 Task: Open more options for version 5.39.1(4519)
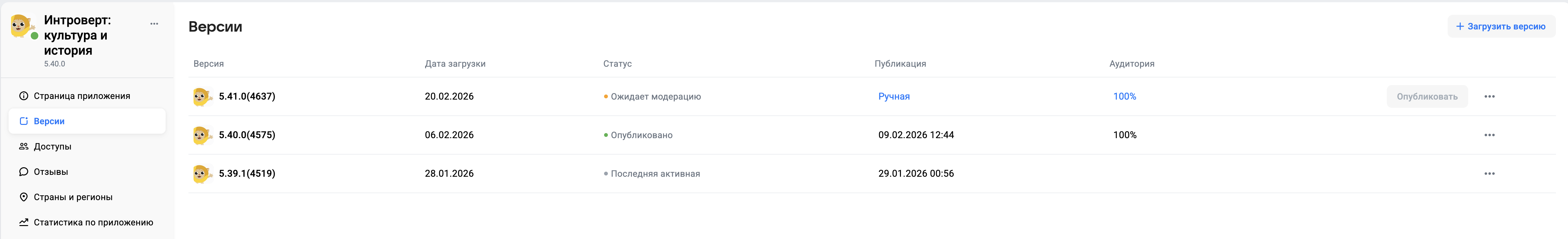[1489, 174]
